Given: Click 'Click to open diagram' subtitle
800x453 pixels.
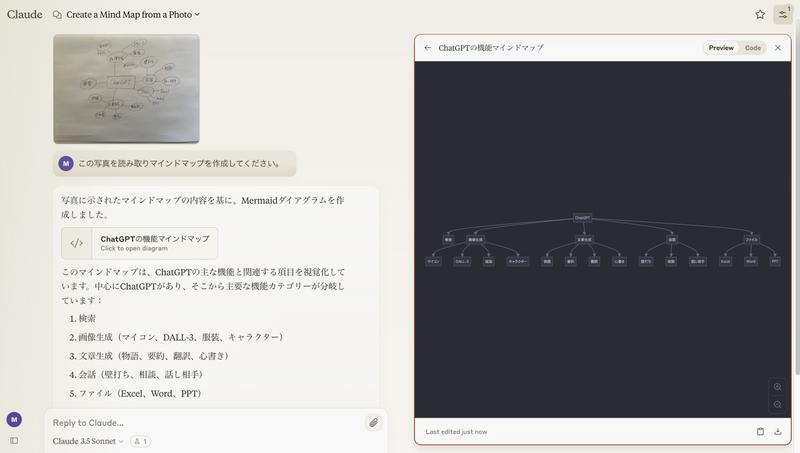Looking at the screenshot, I should tap(134, 248).
